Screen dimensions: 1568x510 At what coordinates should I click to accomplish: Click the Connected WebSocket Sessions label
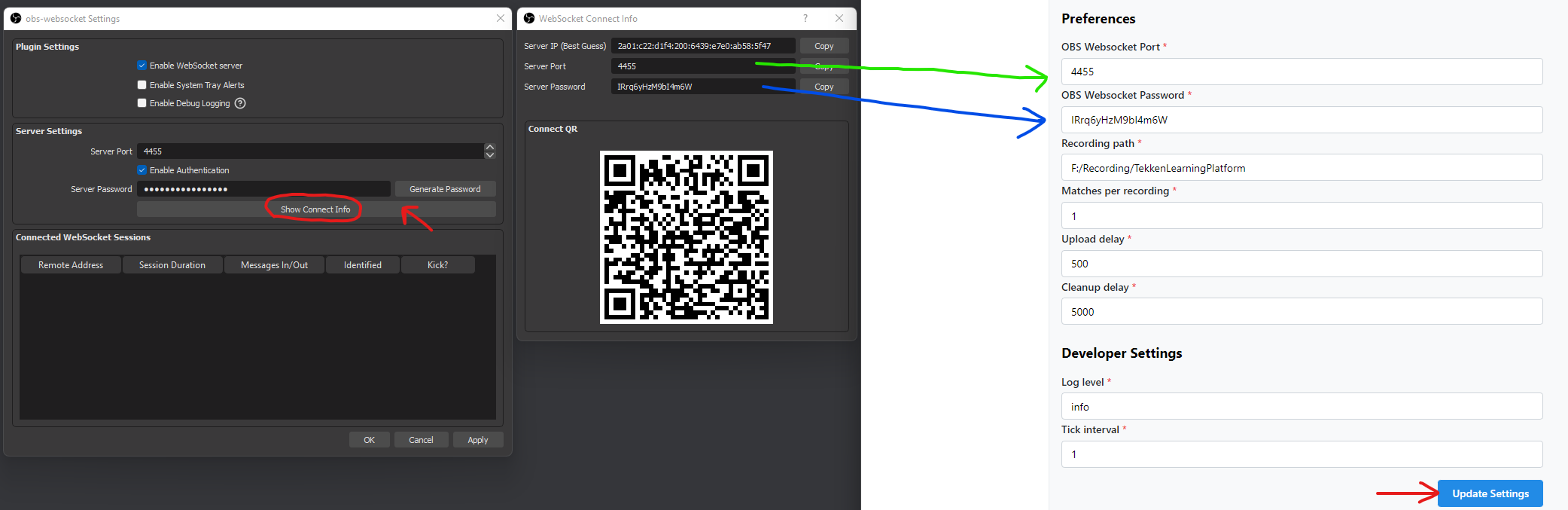coord(83,237)
